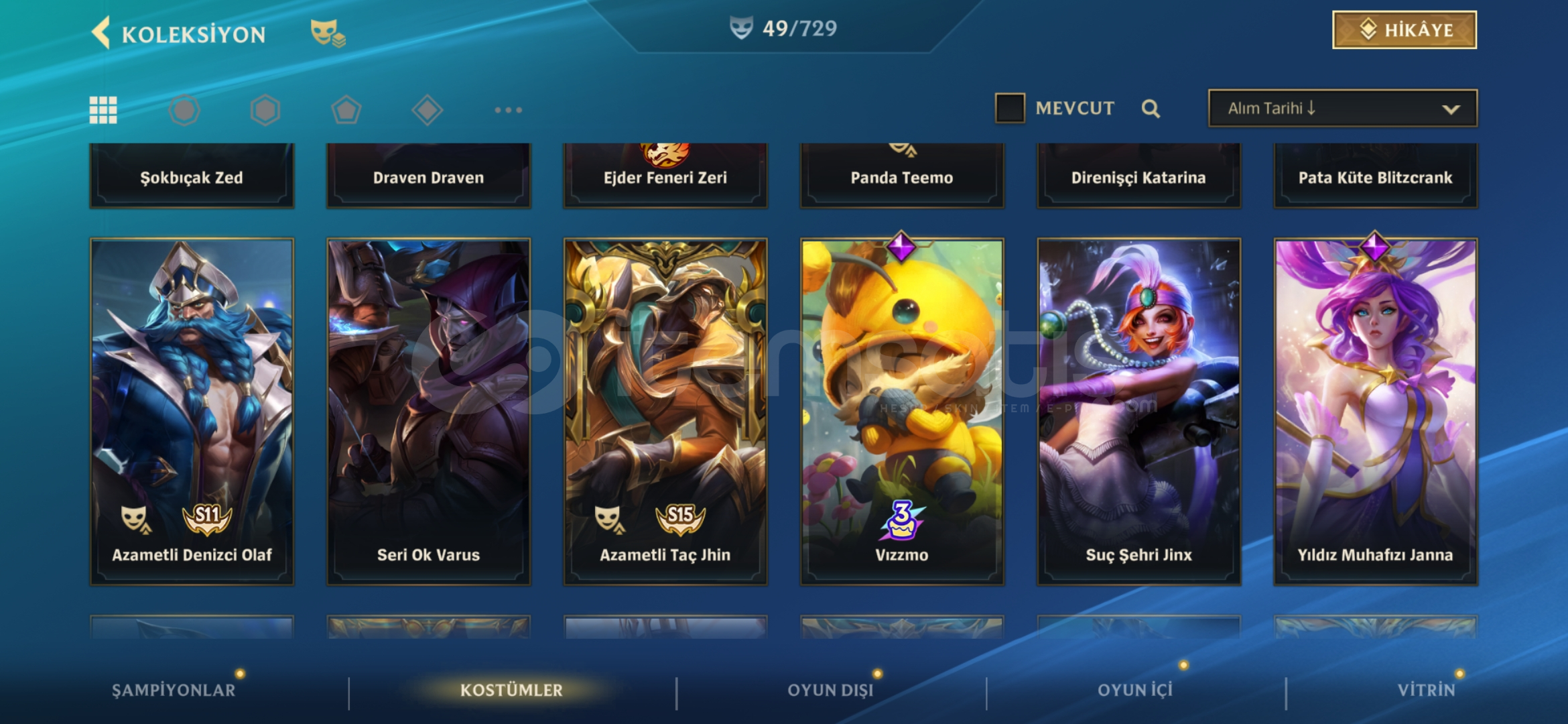Viewport: 1568px width, 724px height.
Task: Click the HİKÂYE button
Action: pyautogui.click(x=1404, y=30)
